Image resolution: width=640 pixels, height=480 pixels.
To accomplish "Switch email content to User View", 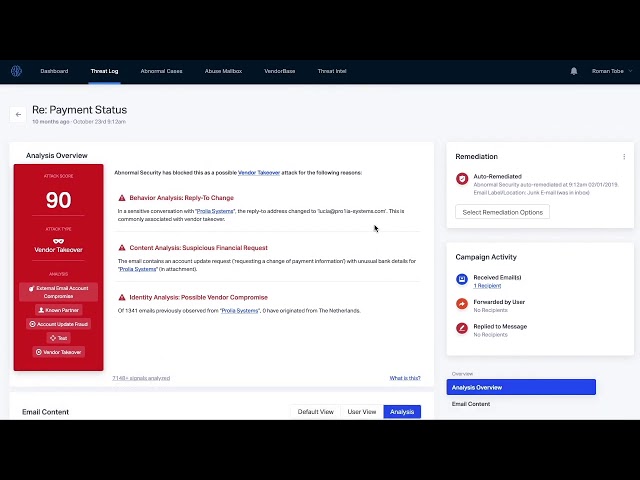I will (362, 412).
